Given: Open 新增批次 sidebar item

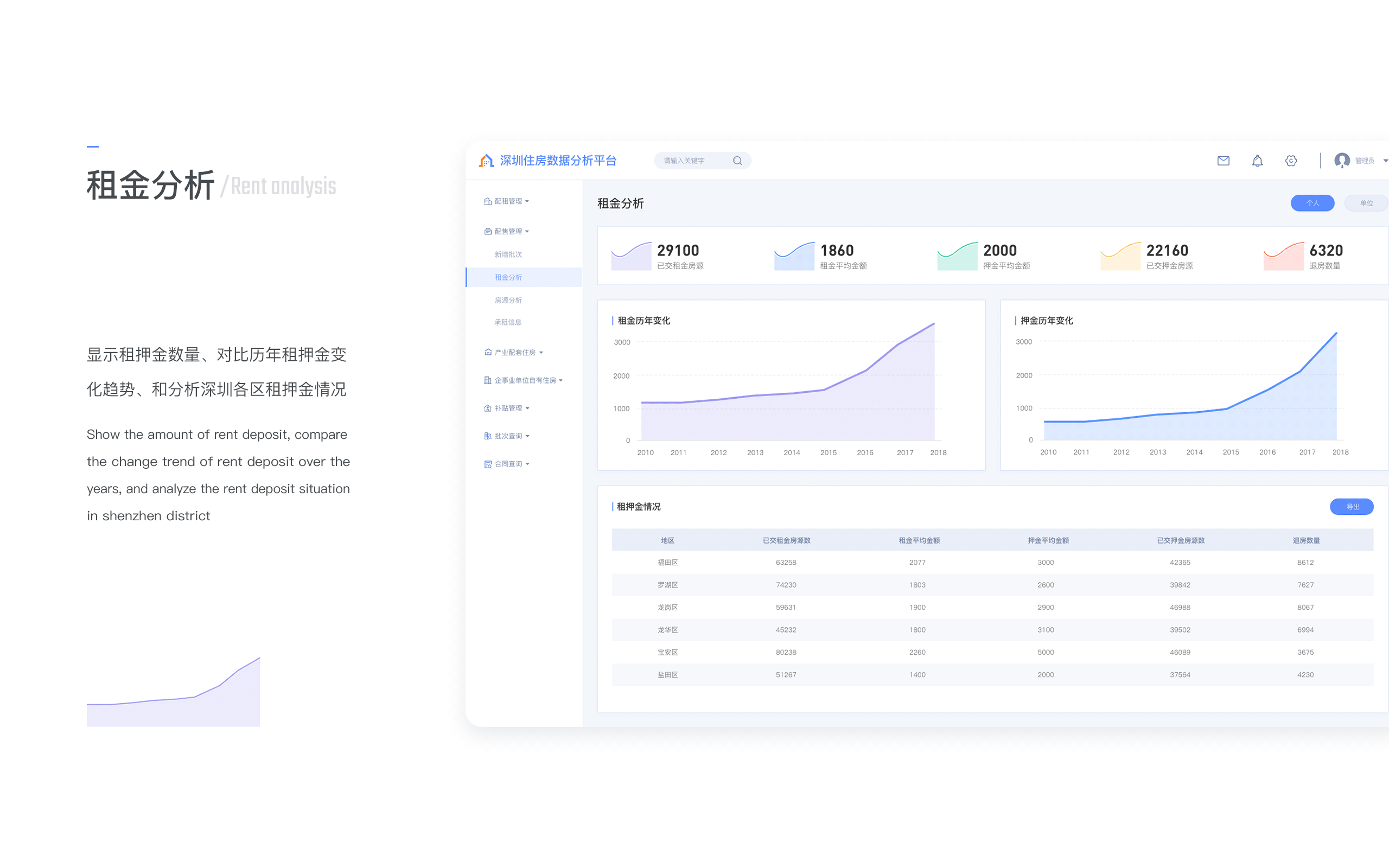Looking at the screenshot, I should [508, 254].
